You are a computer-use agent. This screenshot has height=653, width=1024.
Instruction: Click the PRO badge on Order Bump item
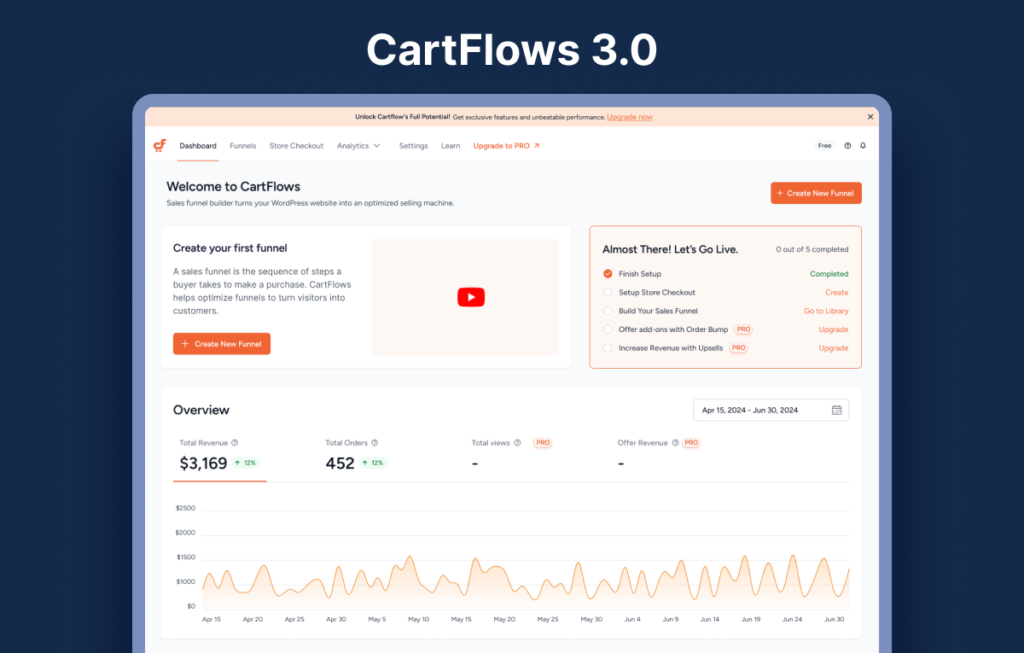click(743, 329)
